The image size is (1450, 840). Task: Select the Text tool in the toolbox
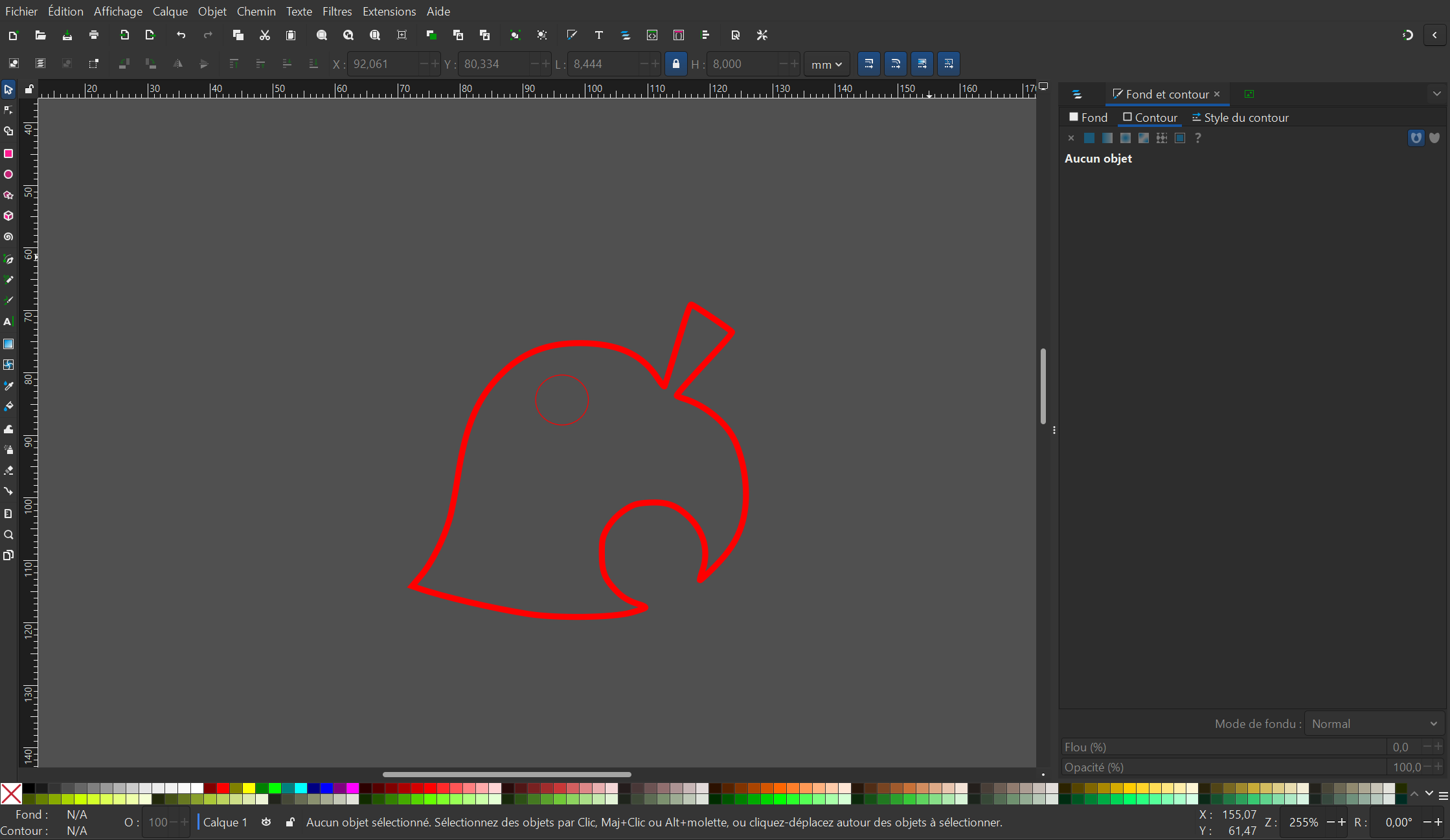coord(8,322)
